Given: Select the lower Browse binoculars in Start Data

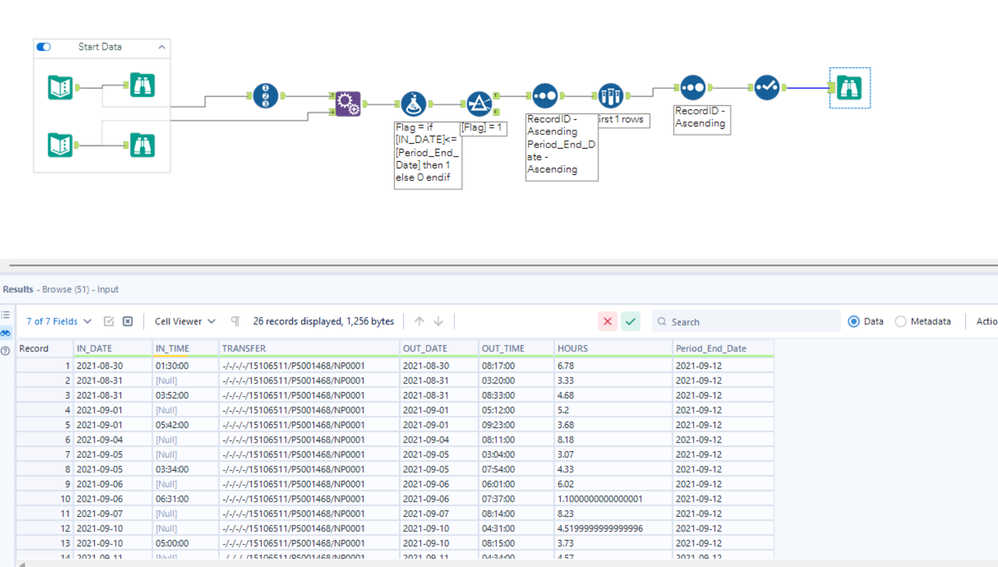Looking at the screenshot, I should pos(142,145).
